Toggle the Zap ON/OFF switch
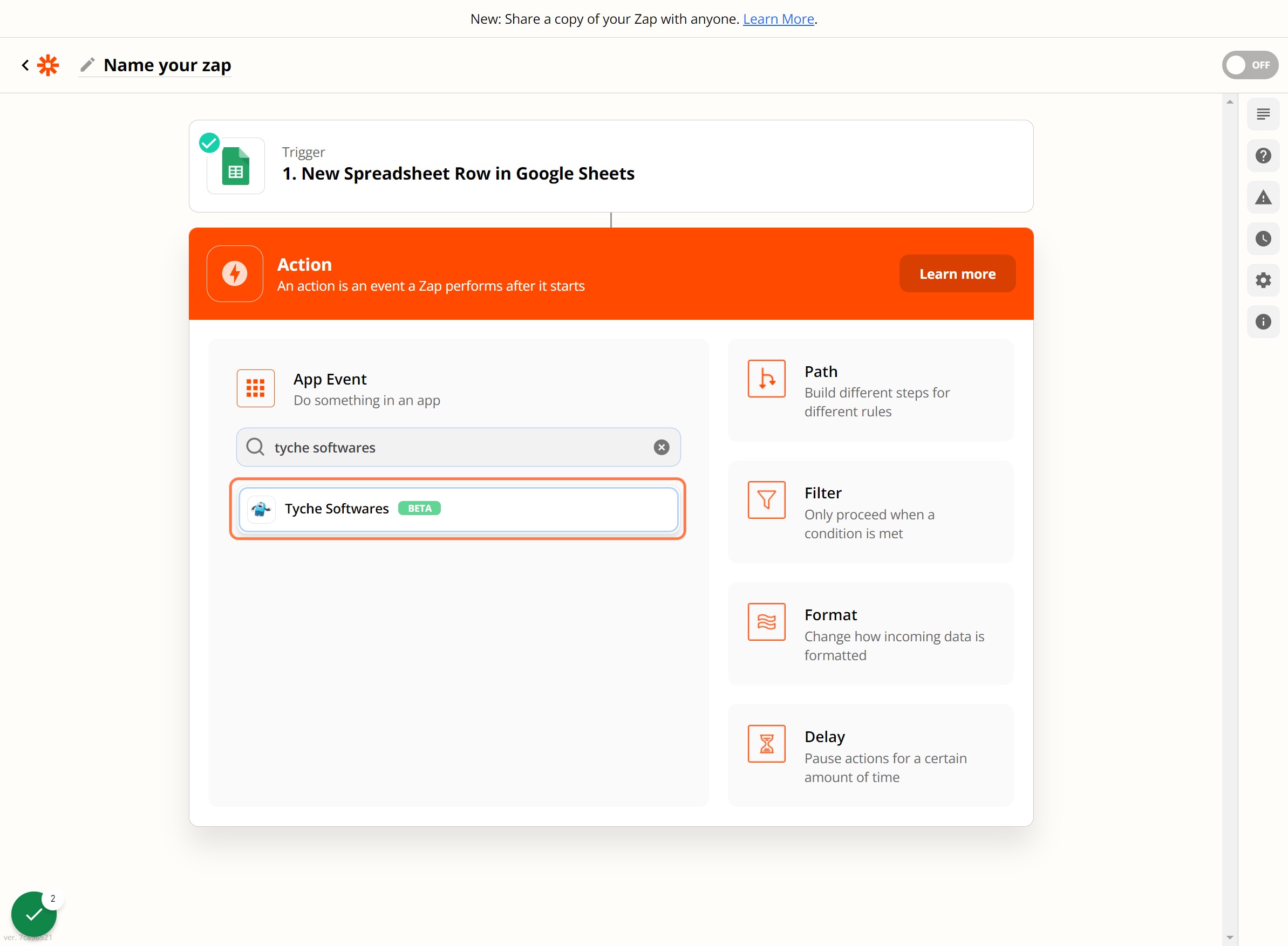The height and width of the screenshot is (946, 1288). [1250, 65]
